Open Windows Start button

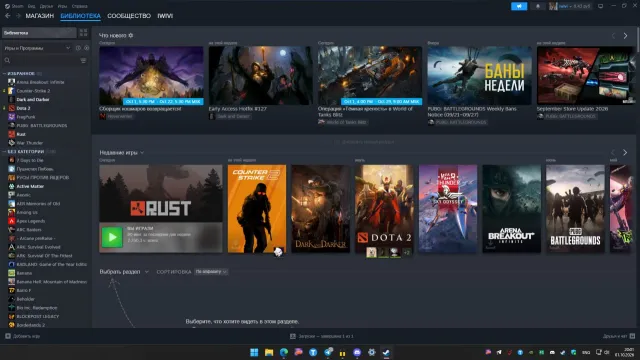click(x=254, y=352)
